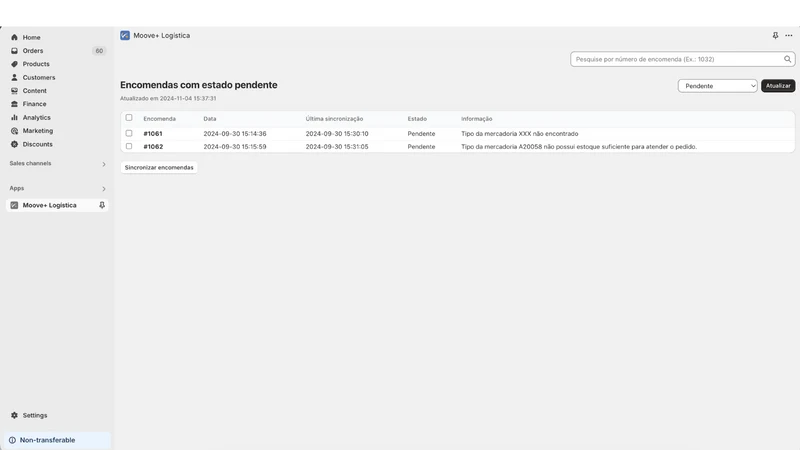This screenshot has height=450, width=800.
Task: Click the Orders count badge 60
Action: coord(99,51)
